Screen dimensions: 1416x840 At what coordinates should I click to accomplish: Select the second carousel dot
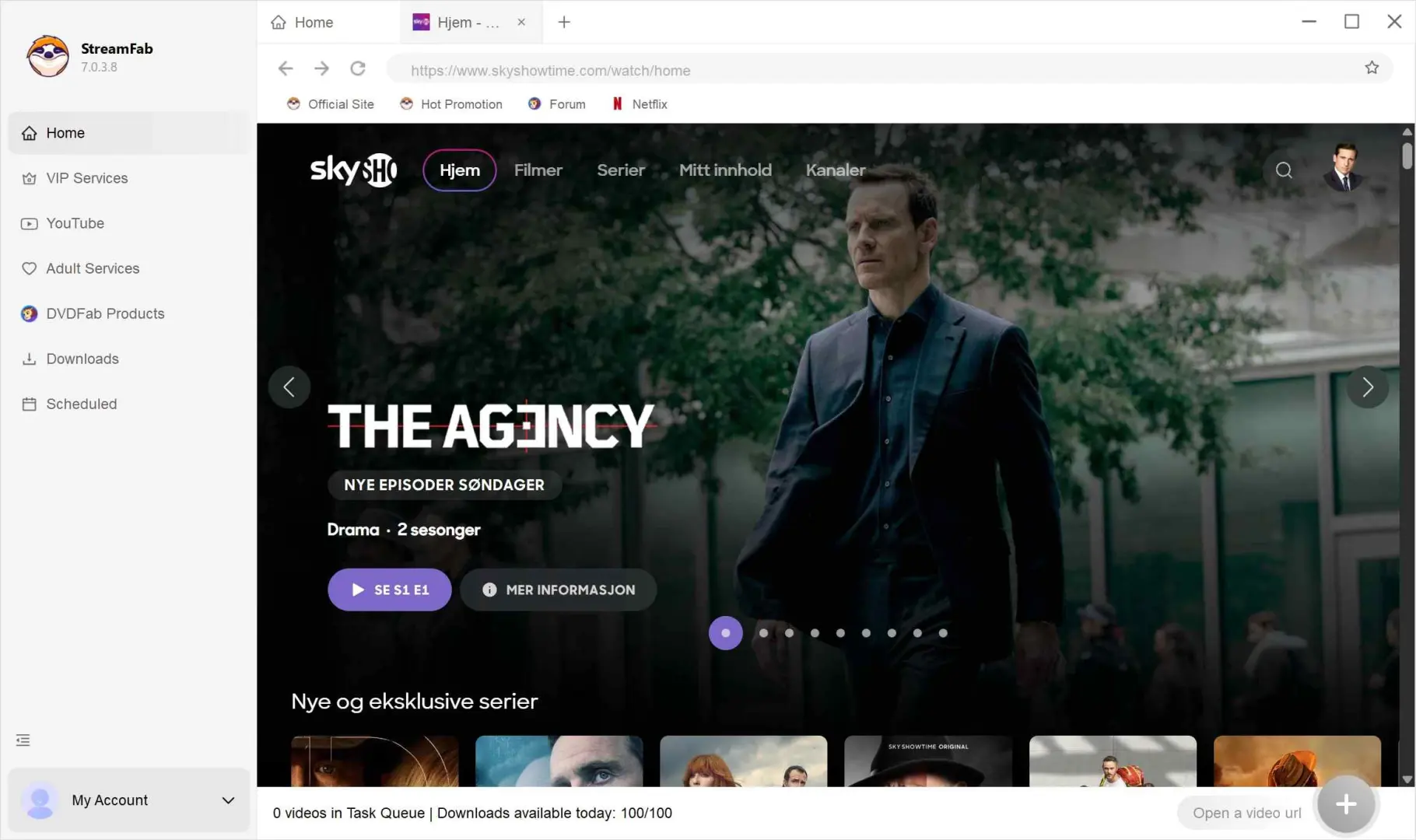(763, 633)
